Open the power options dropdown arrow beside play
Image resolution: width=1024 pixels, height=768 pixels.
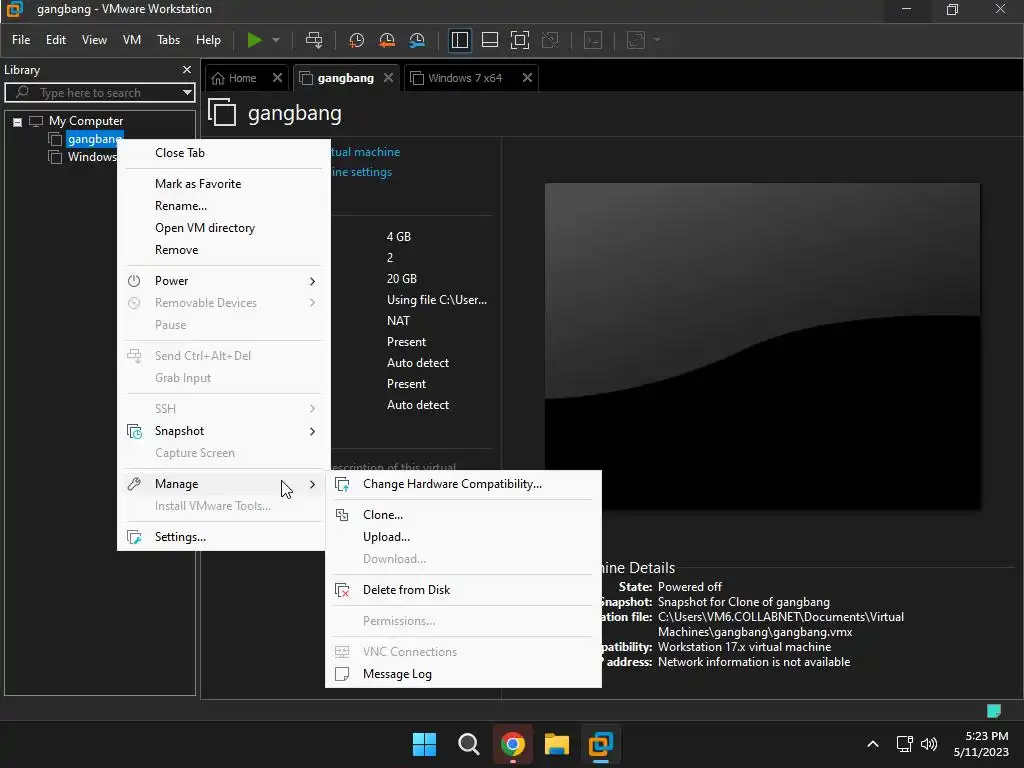pyautogui.click(x=276, y=40)
